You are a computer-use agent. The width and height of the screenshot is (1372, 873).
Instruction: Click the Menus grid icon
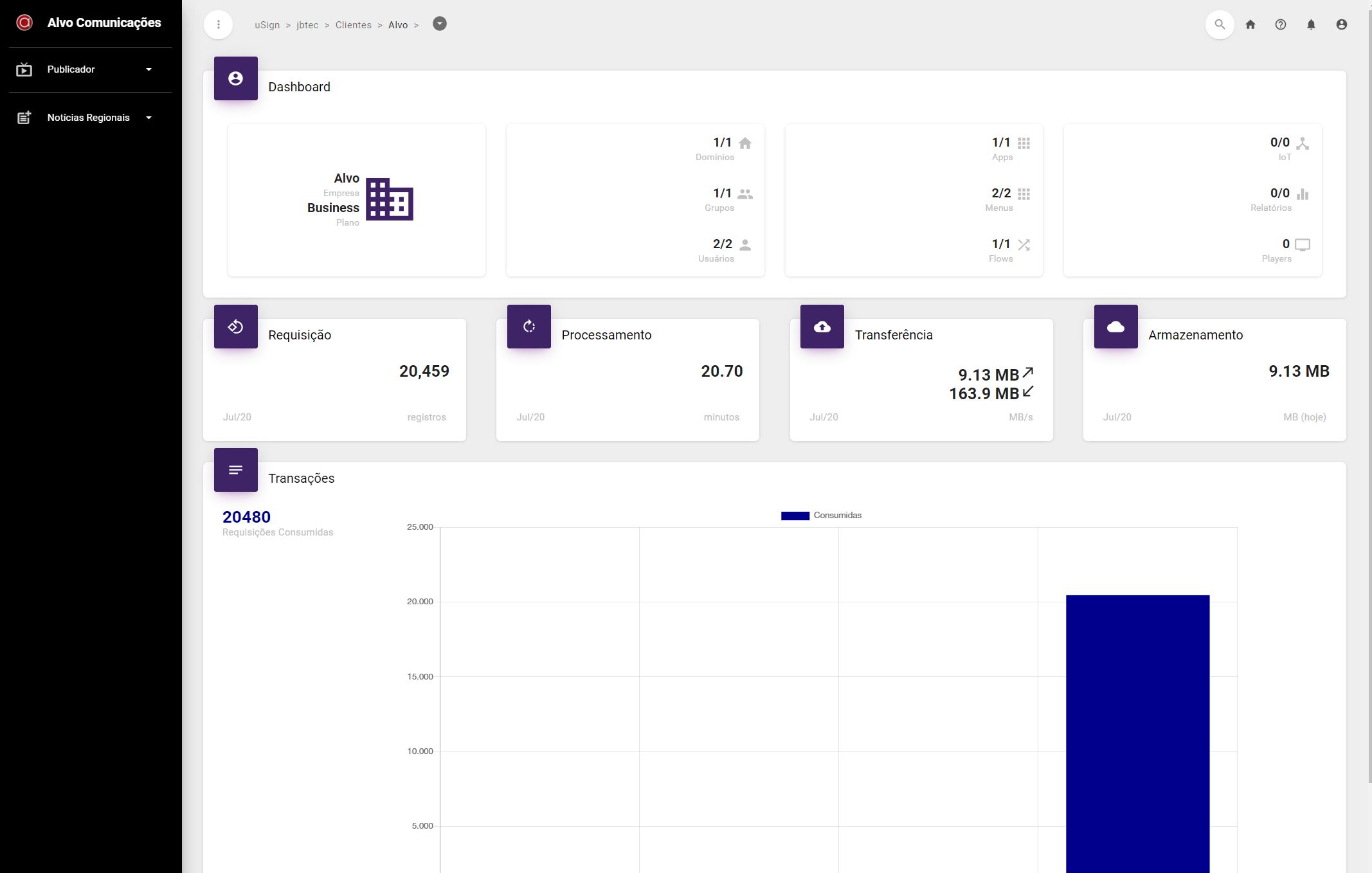pyautogui.click(x=1024, y=194)
